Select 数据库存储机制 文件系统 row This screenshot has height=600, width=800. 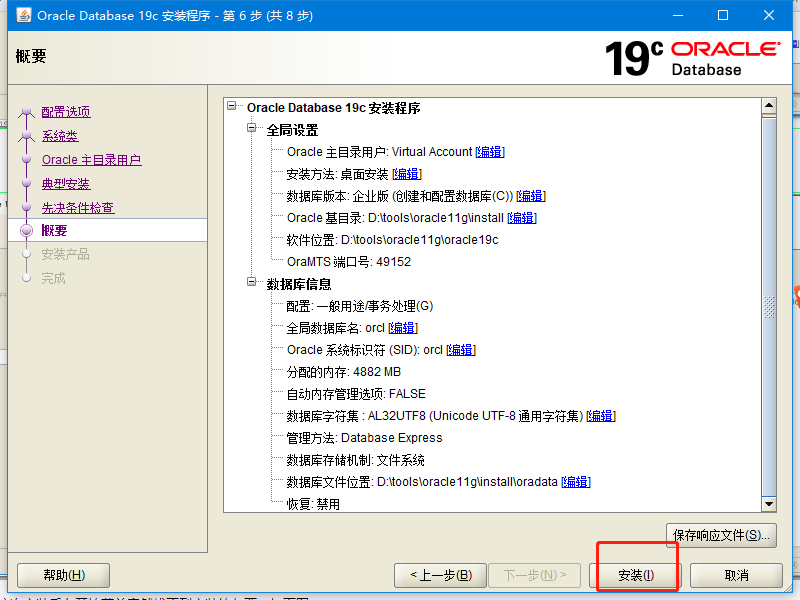coord(355,460)
